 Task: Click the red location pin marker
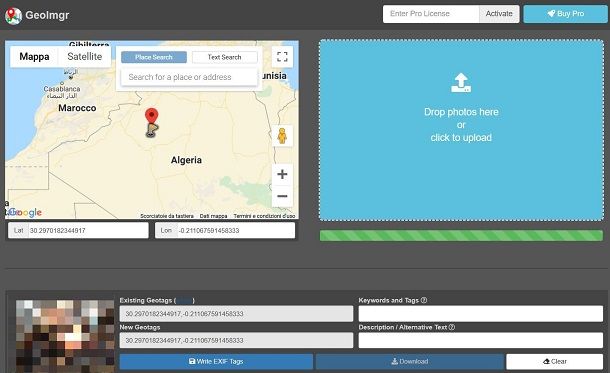pos(151,116)
